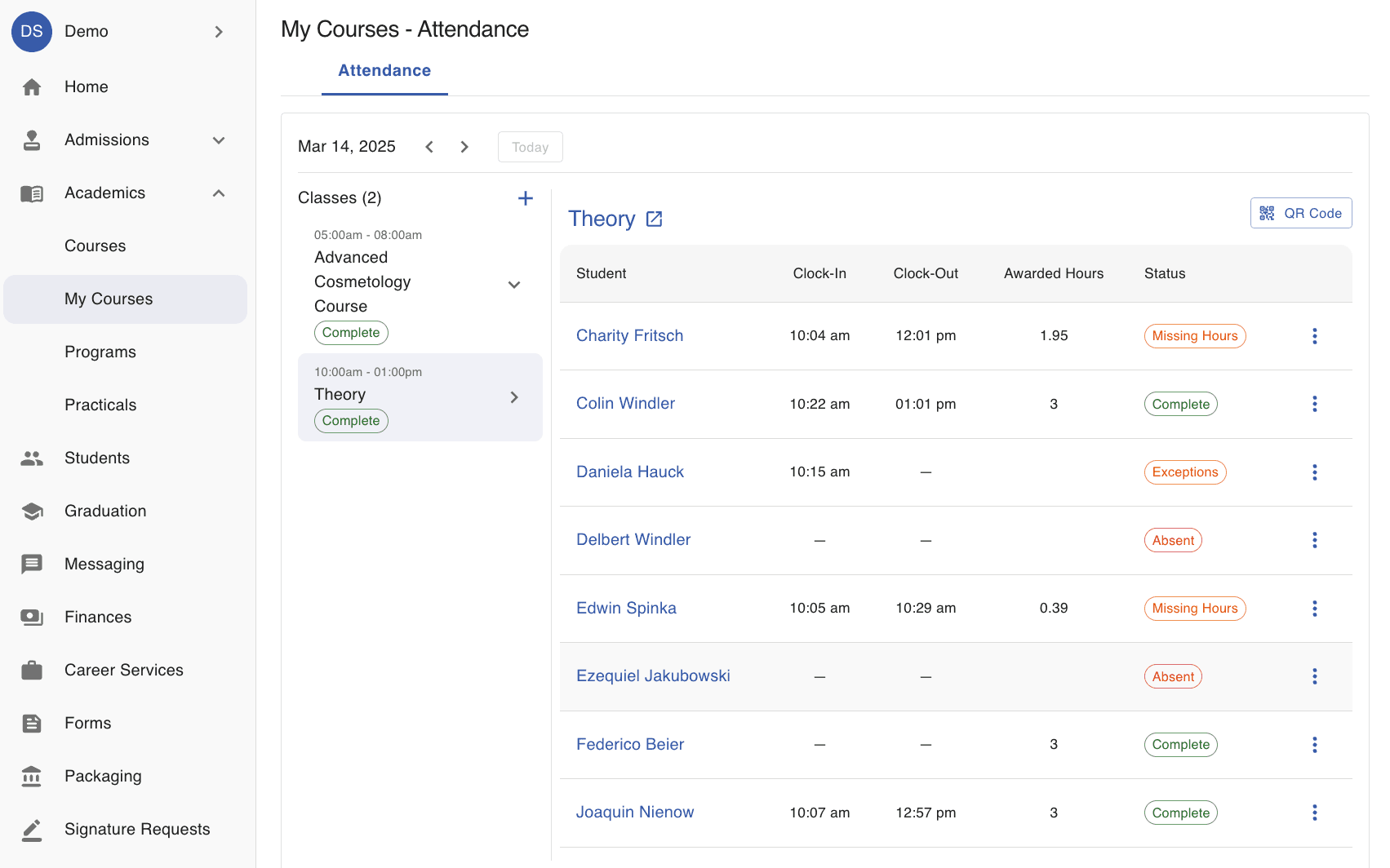Click the add class plus icon
The height and width of the screenshot is (868, 1390).
(526, 198)
